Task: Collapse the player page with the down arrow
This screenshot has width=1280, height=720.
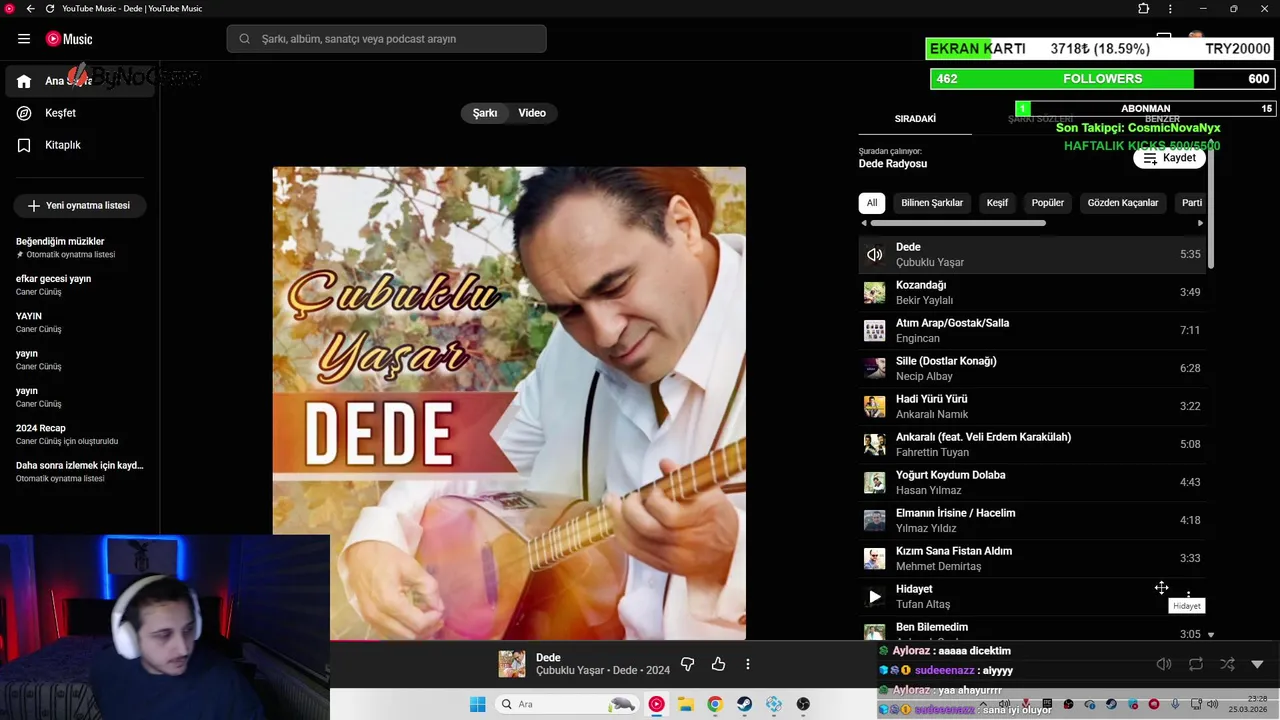Action: tap(1257, 664)
